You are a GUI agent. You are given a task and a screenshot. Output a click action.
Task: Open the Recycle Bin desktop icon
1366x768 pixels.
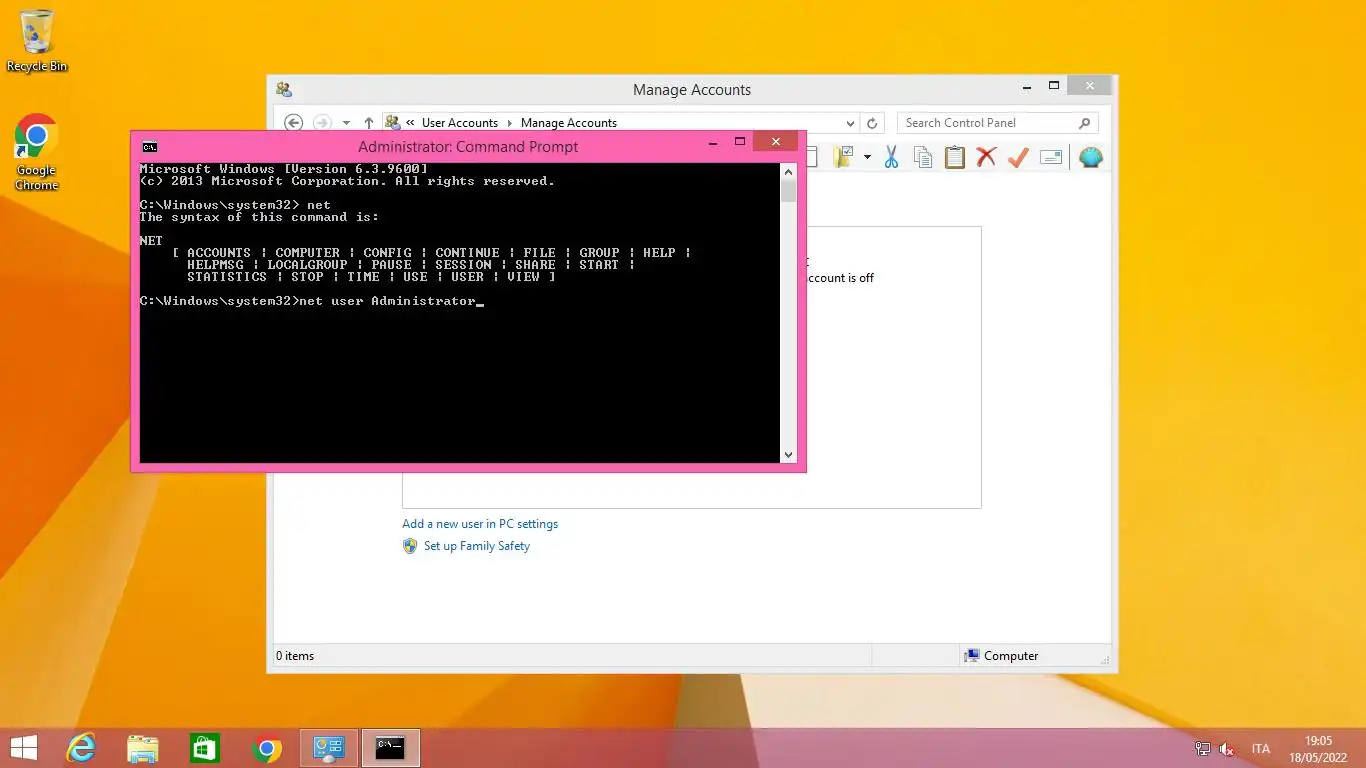(37, 41)
